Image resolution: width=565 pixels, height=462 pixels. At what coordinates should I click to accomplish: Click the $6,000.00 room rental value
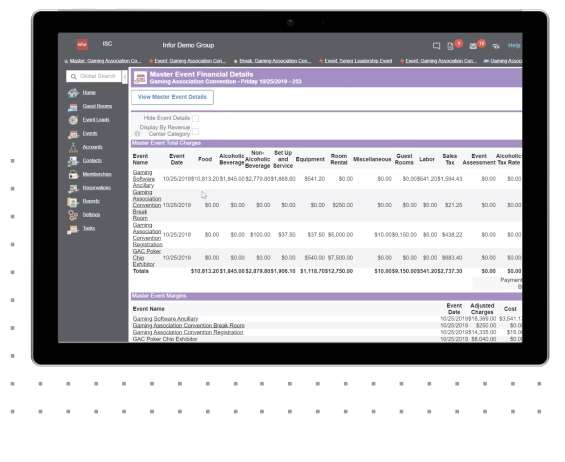[x=340, y=235]
